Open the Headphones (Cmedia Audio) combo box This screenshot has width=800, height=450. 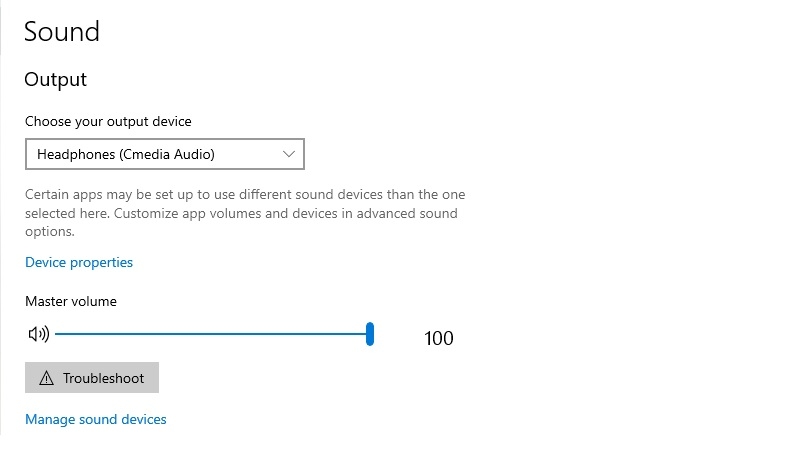click(x=164, y=154)
